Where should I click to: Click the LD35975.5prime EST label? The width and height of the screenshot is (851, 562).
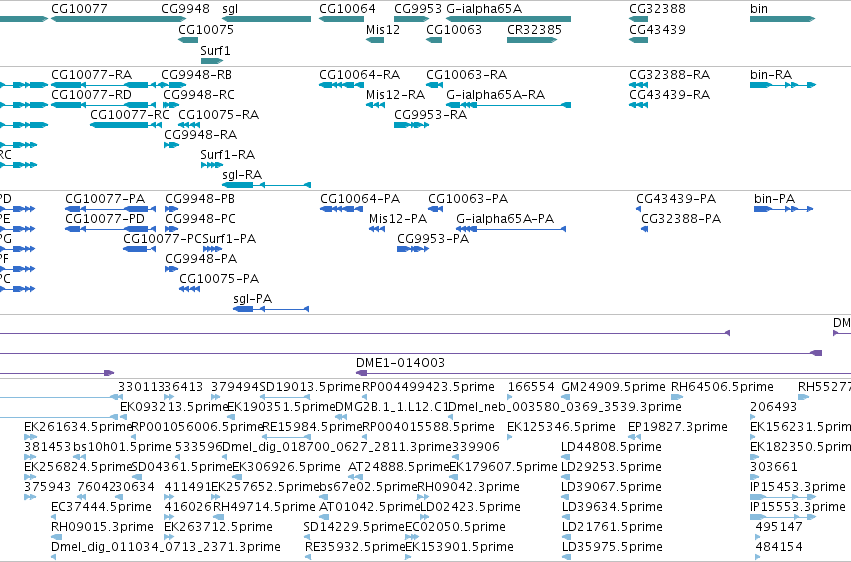click(612, 547)
